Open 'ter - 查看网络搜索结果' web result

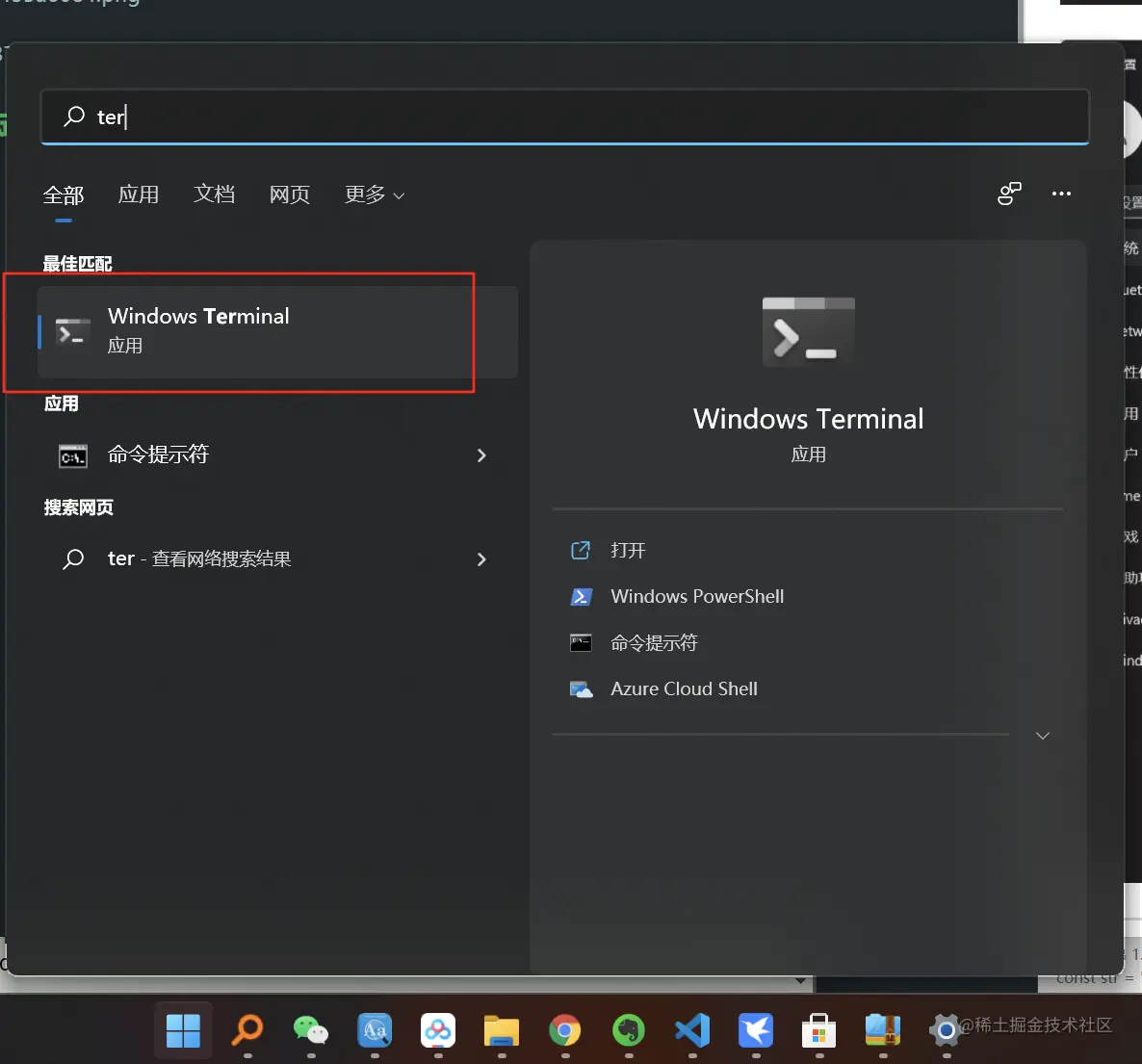(x=277, y=558)
